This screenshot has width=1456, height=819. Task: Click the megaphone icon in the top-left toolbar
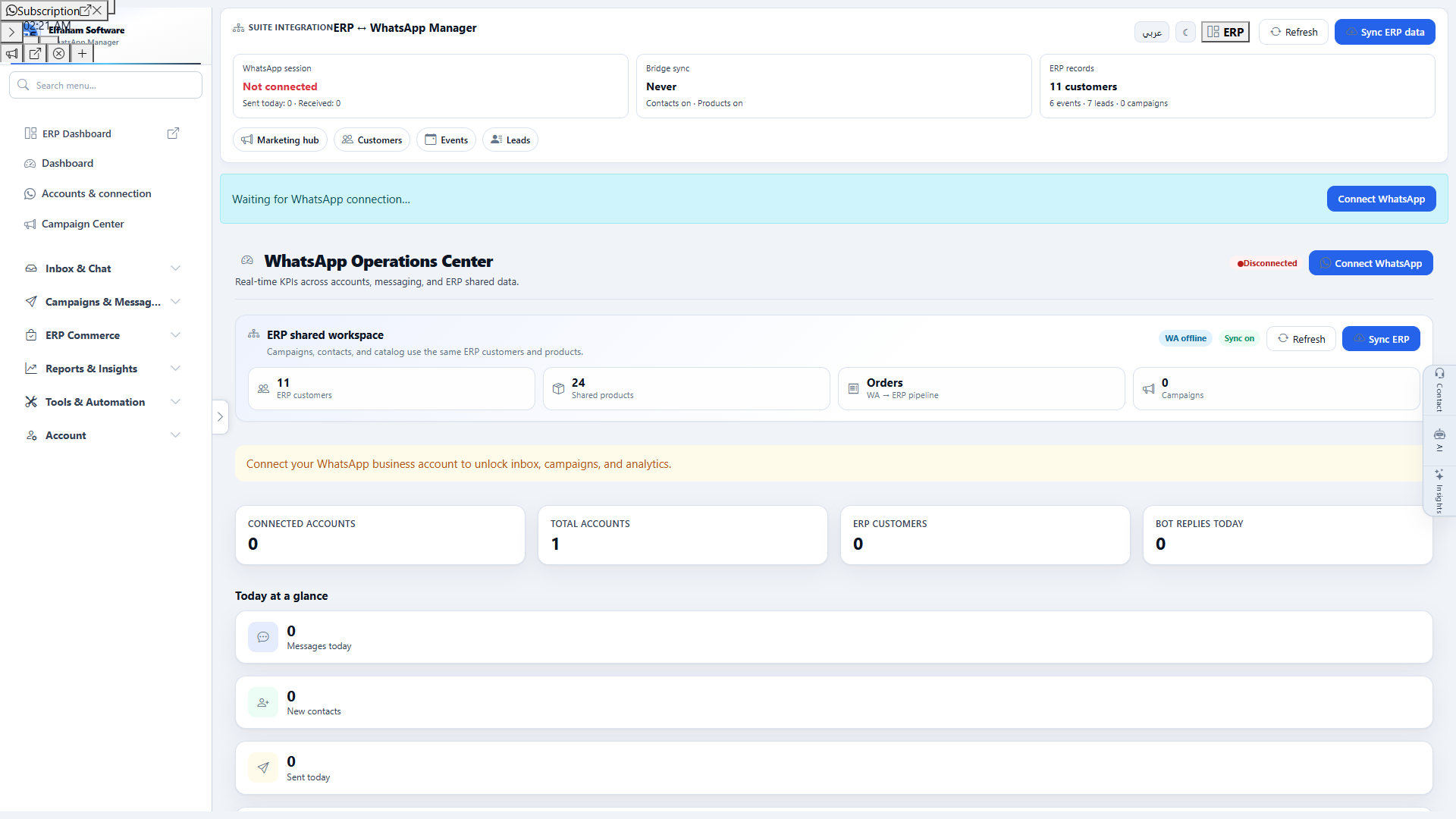coord(12,54)
